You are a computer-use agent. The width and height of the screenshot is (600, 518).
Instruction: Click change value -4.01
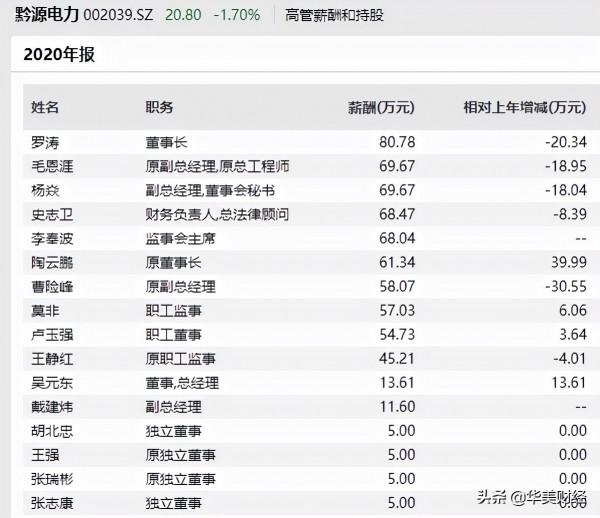point(570,358)
